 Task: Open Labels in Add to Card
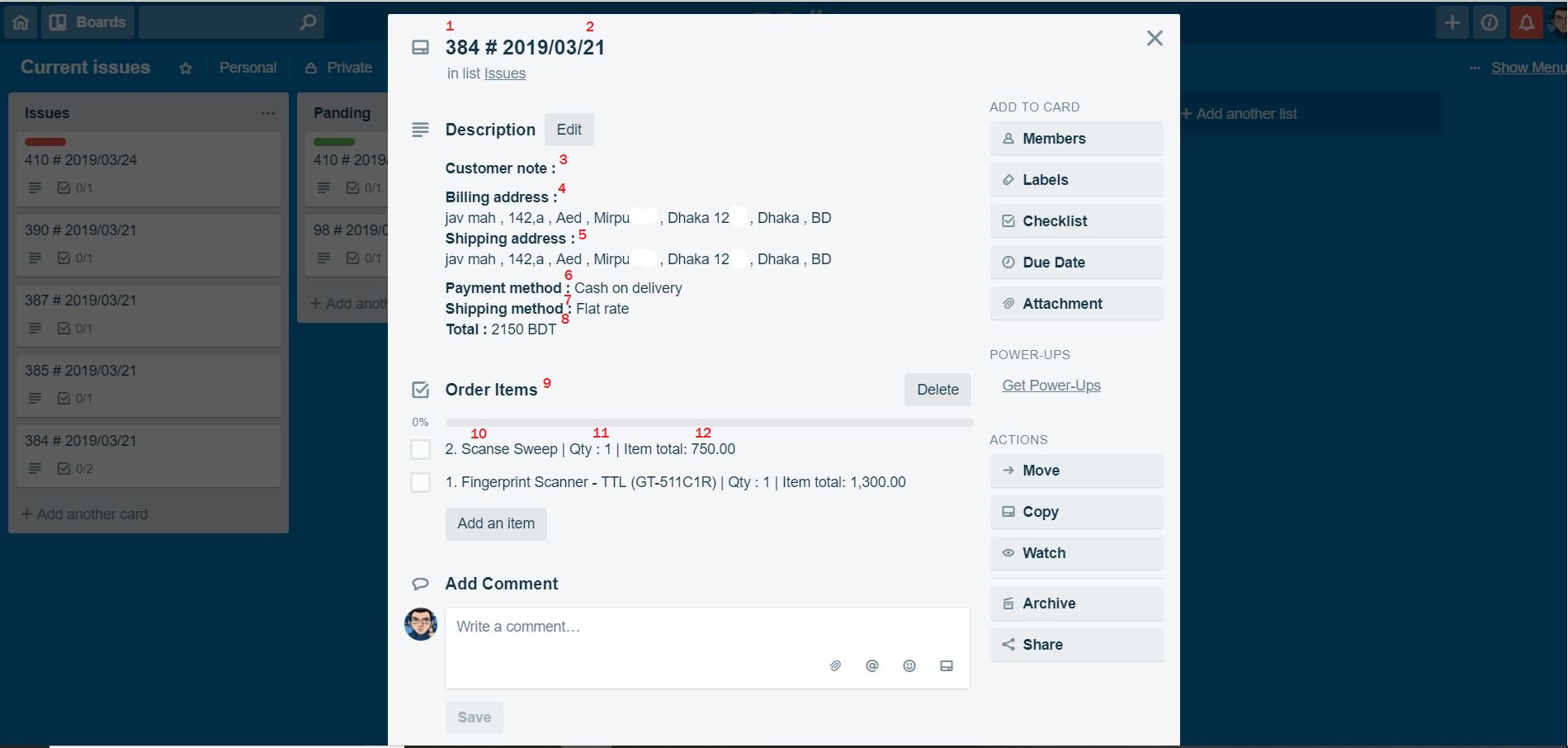pyautogui.click(x=1077, y=180)
